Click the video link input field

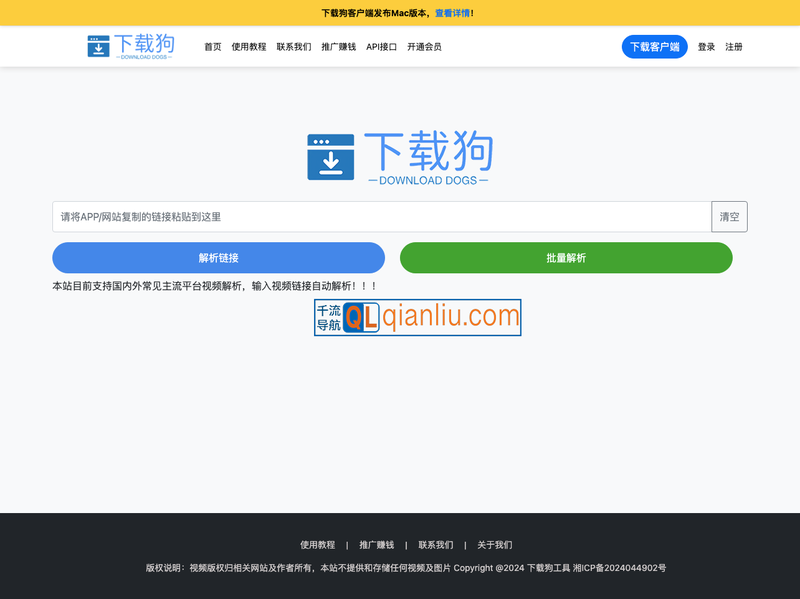[x=380, y=216]
